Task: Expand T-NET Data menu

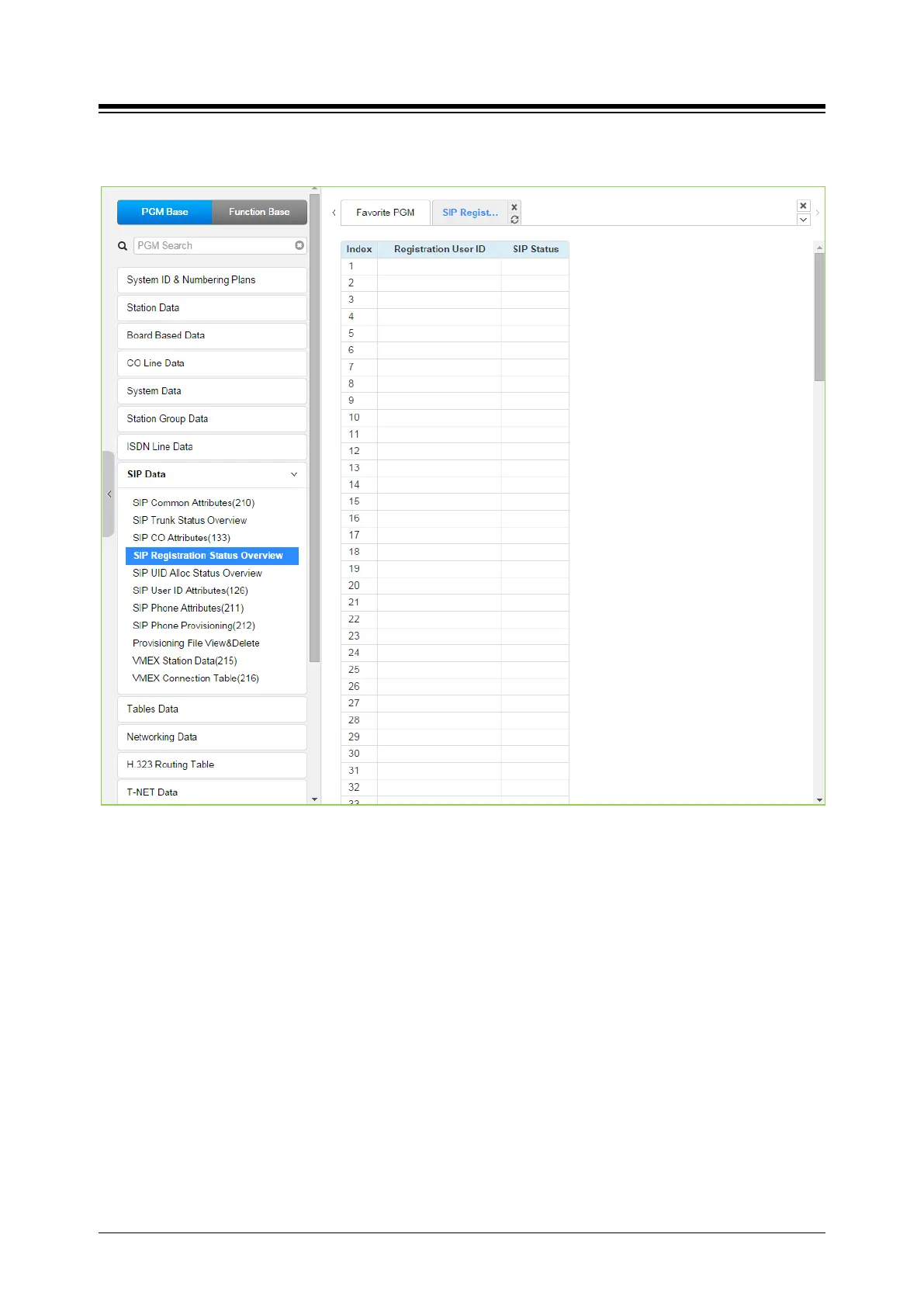Action: [x=212, y=792]
